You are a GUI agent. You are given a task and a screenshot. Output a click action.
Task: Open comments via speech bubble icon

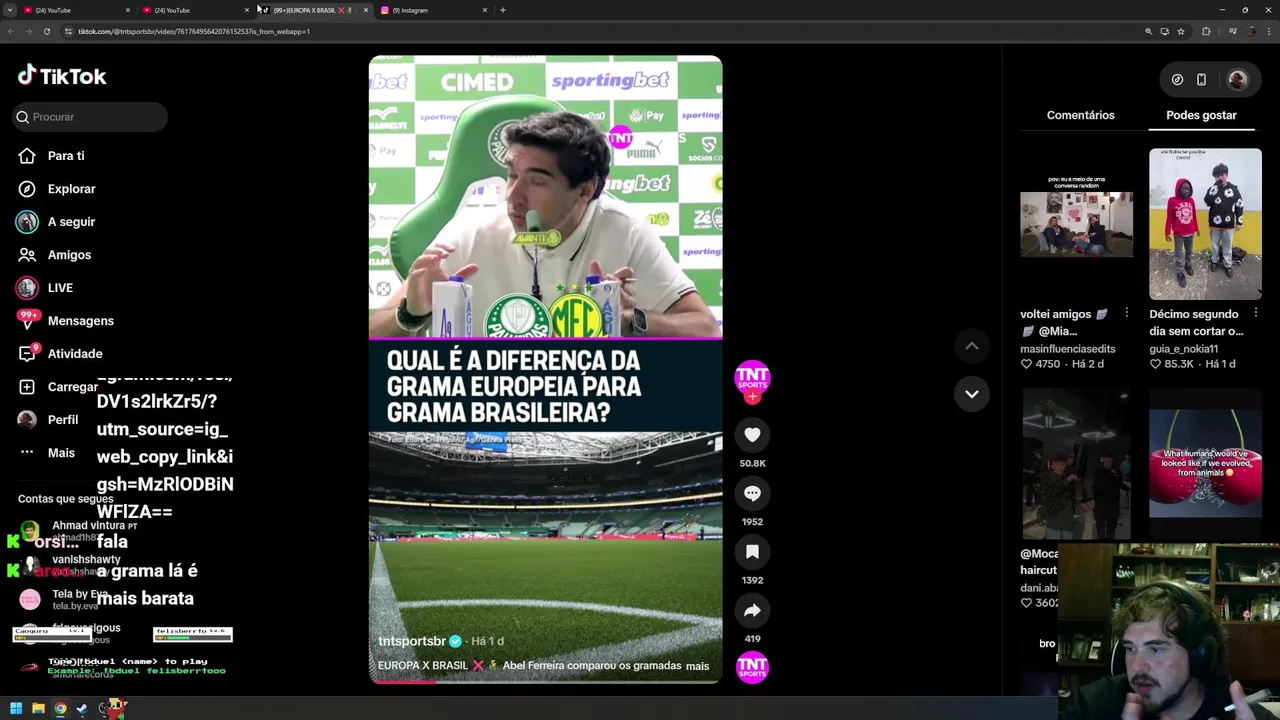[x=752, y=493]
